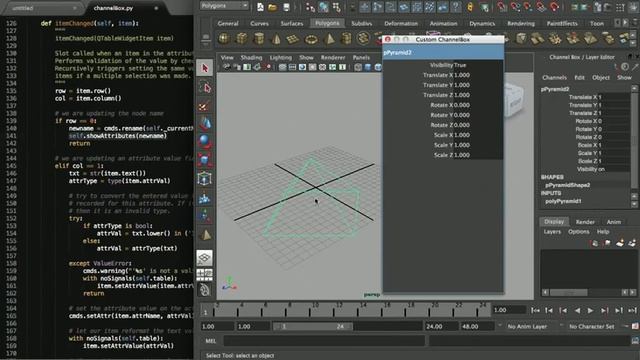The width and height of the screenshot is (640, 360).
Task: Click the layer editor horizontal scrollbar
Action: (569, 292)
